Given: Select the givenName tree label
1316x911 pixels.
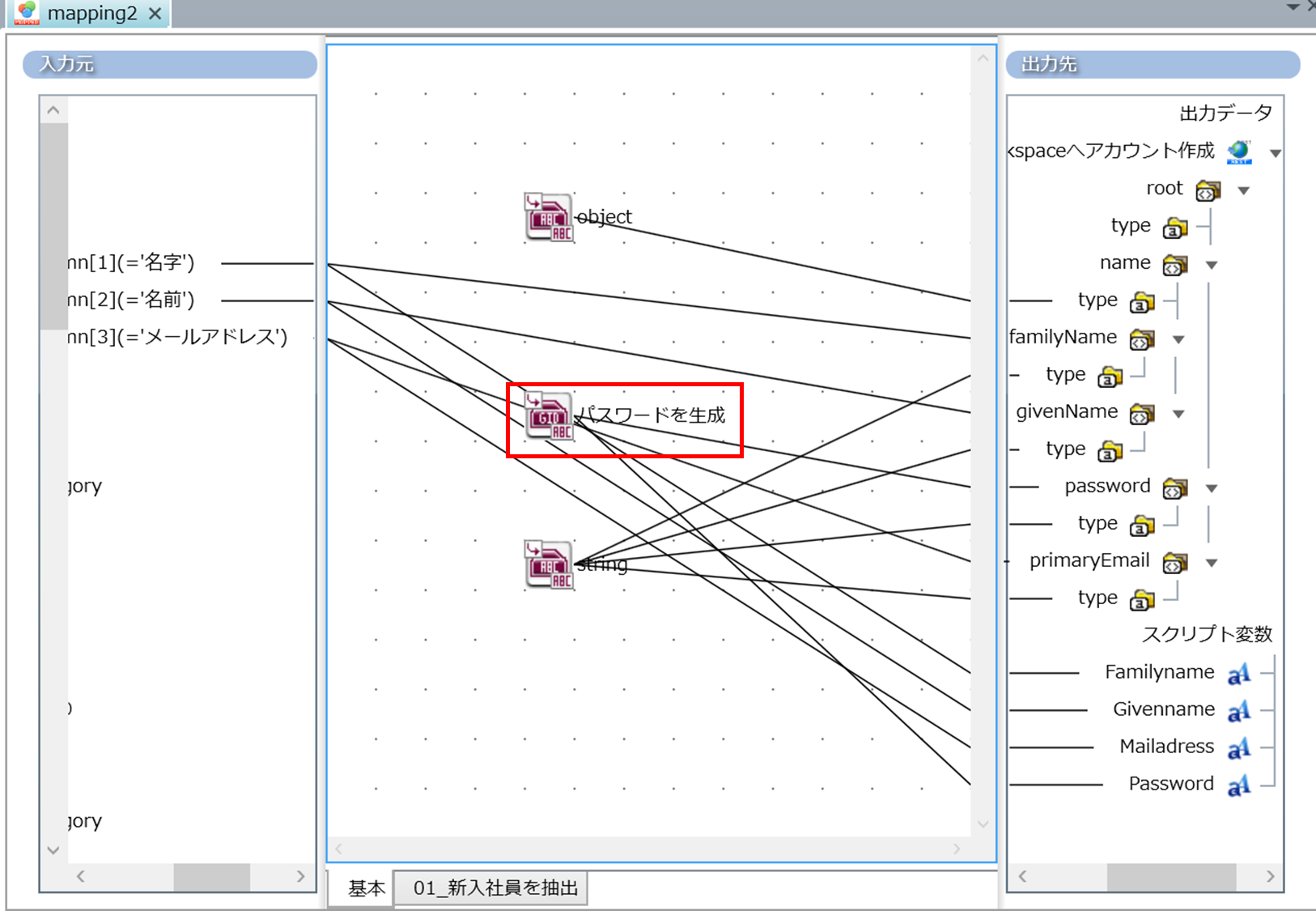Looking at the screenshot, I should coord(1067,411).
